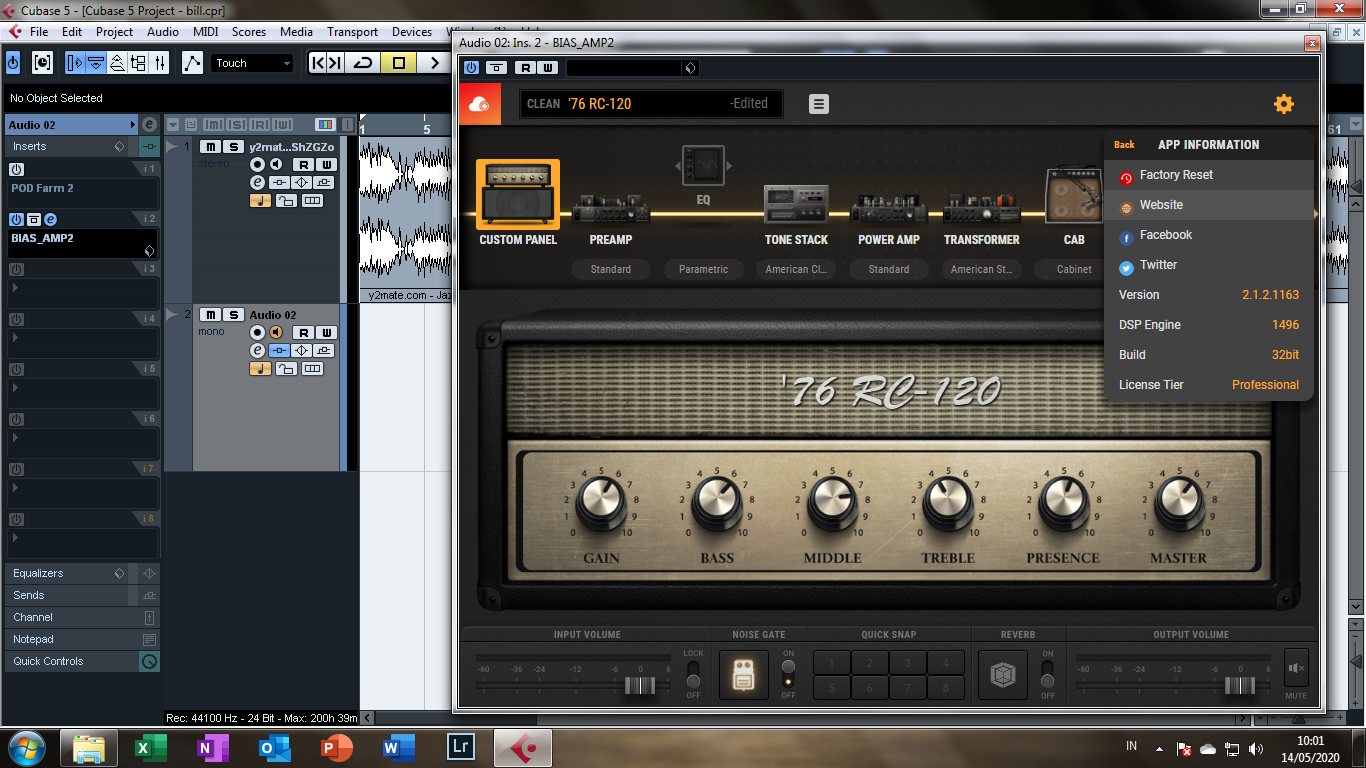Open the Preamp Standard type selector
This screenshot has width=1366, height=768.
pos(611,269)
